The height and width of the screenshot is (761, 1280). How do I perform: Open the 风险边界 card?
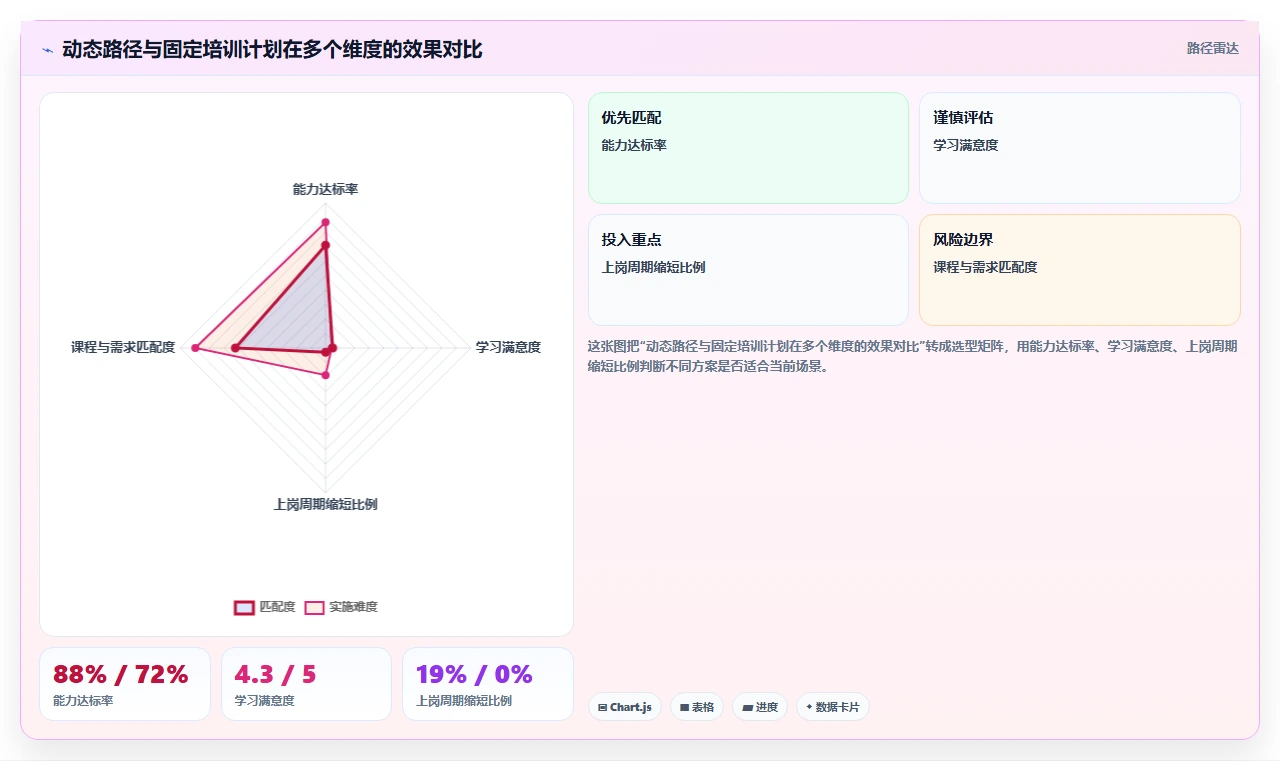pyautogui.click(x=1080, y=270)
